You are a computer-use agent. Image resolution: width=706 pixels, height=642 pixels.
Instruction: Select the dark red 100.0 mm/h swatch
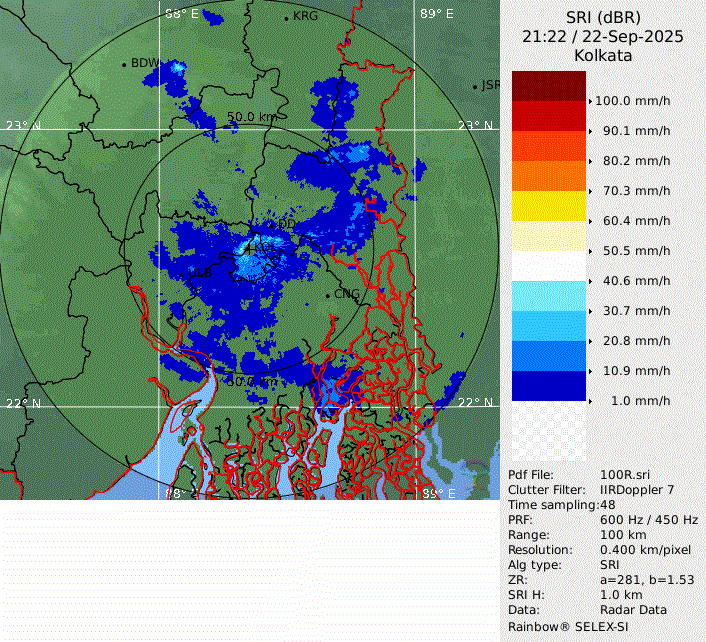[548, 86]
